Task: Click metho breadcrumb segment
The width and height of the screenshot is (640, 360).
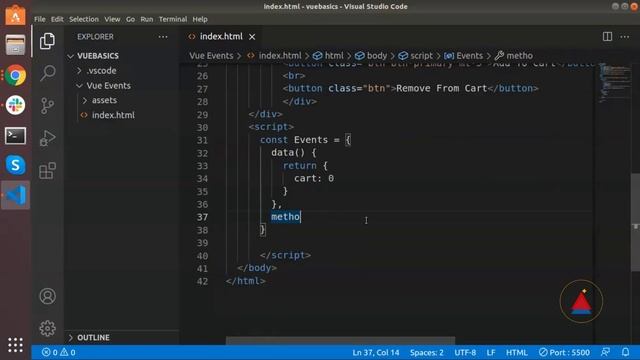Action: tap(519, 56)
